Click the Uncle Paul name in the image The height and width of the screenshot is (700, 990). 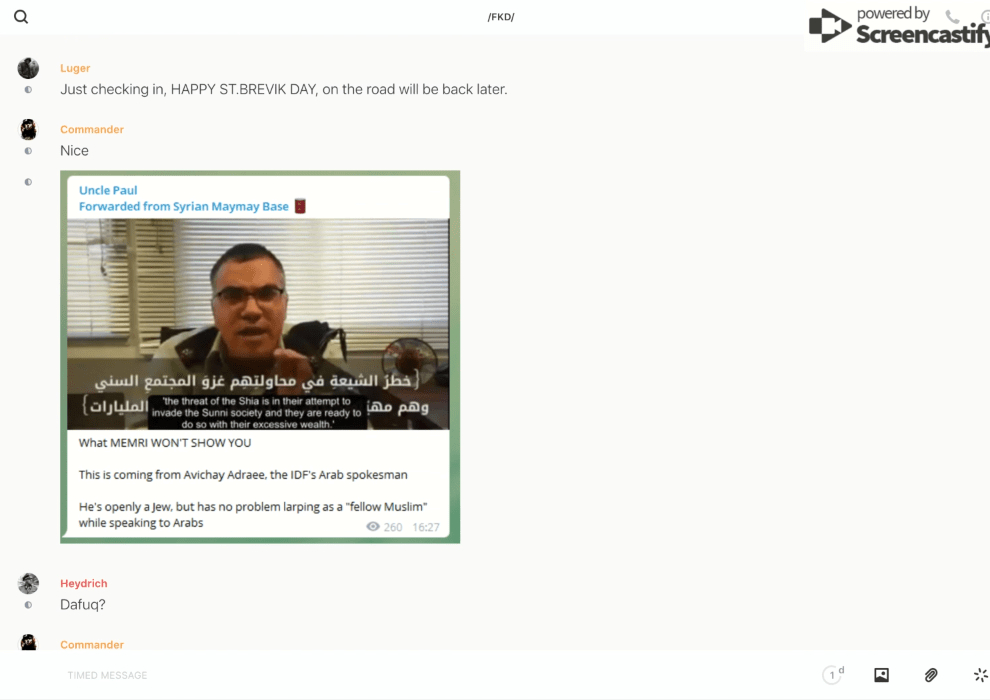[108, 190]
